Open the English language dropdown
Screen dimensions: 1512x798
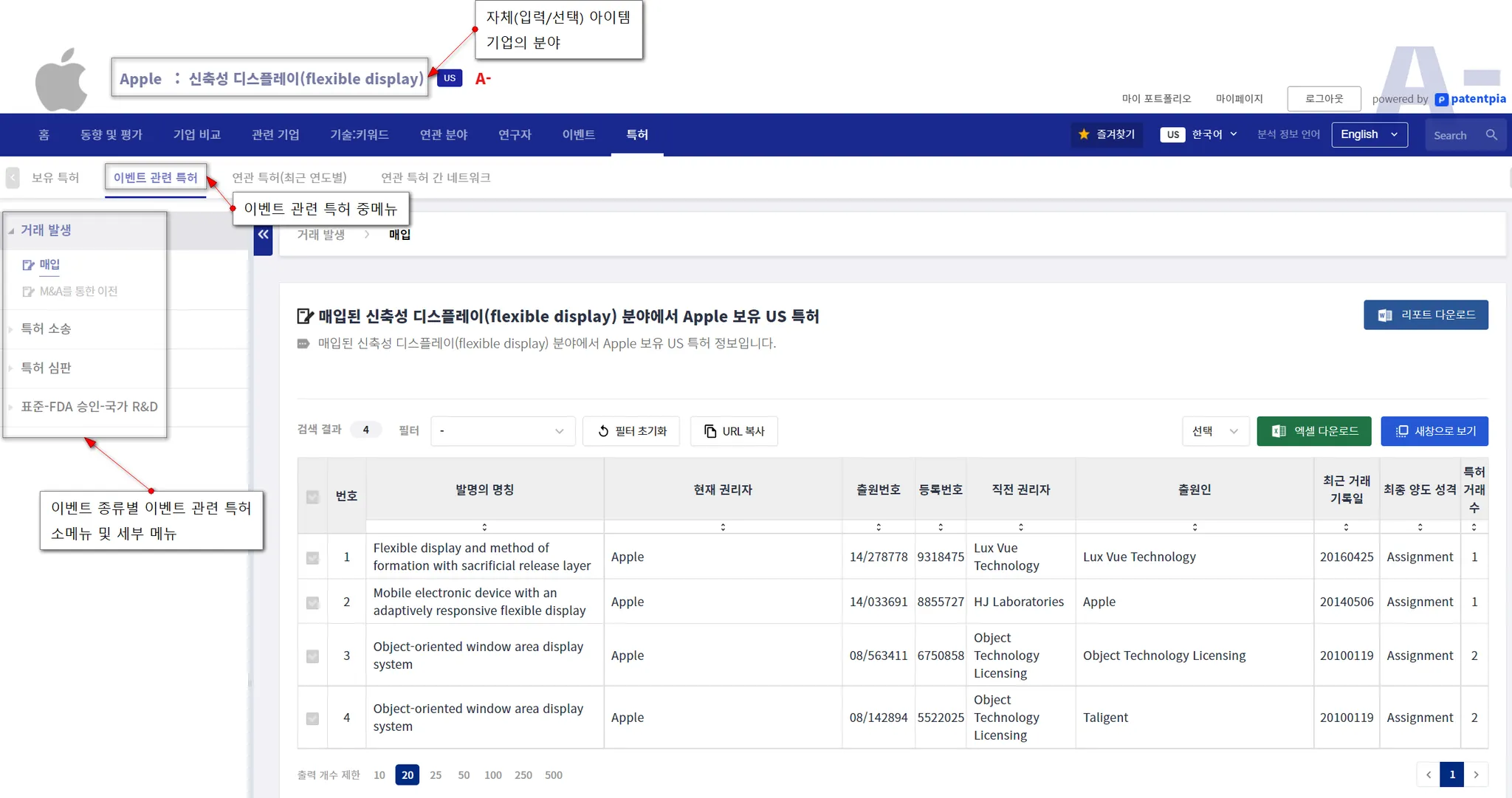coord(1369,134)
